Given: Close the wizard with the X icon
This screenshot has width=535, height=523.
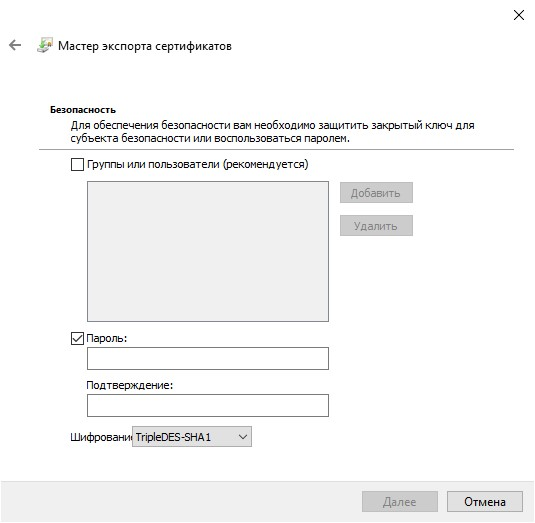Looking at the screenshot, I should (519, 15).
